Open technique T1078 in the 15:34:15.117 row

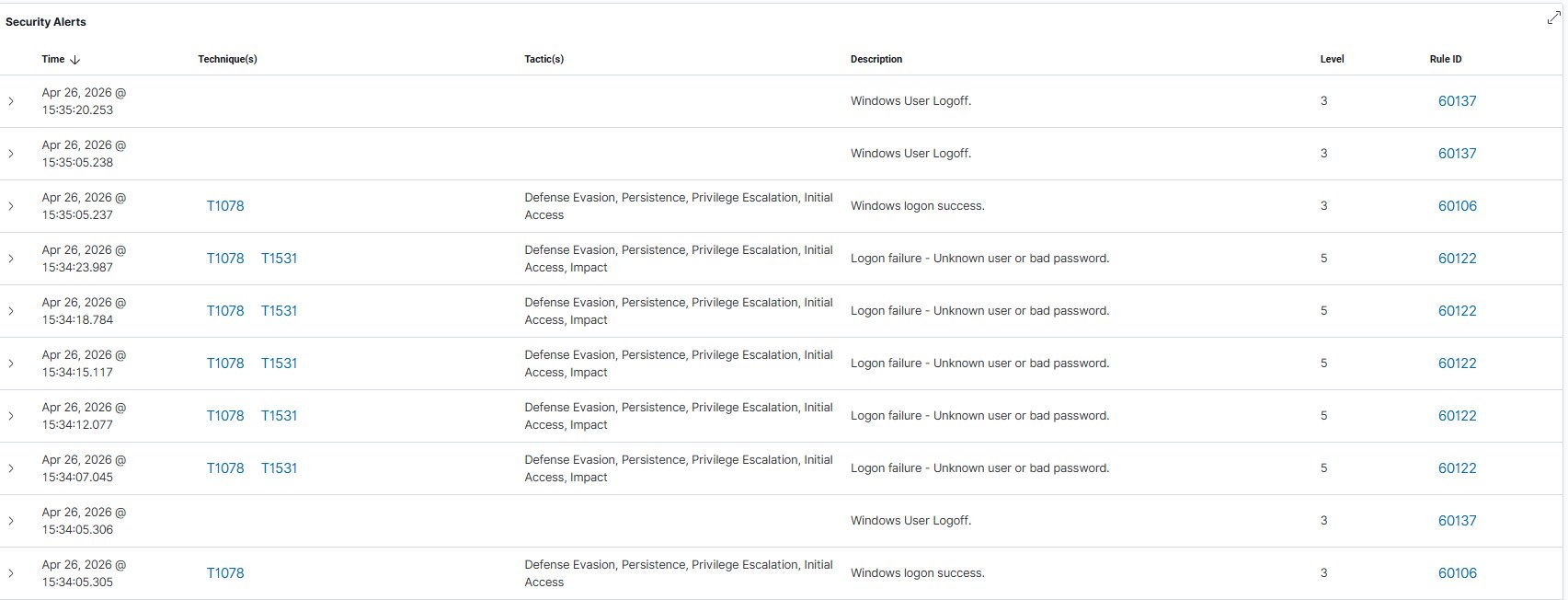pyautogui.click(x=225, y=363)
